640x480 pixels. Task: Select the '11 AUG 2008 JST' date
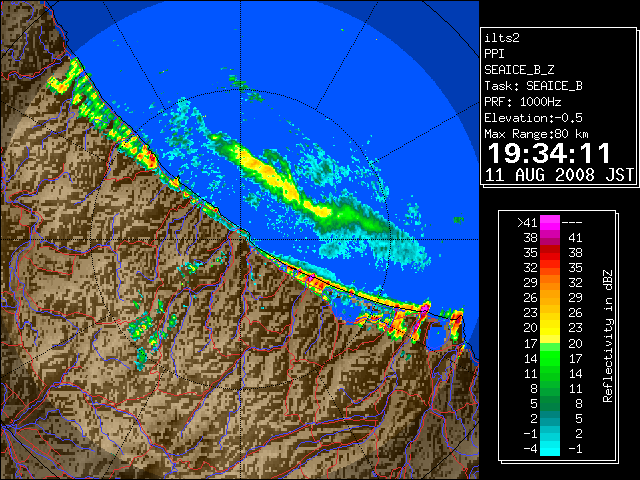pos(559,175)
